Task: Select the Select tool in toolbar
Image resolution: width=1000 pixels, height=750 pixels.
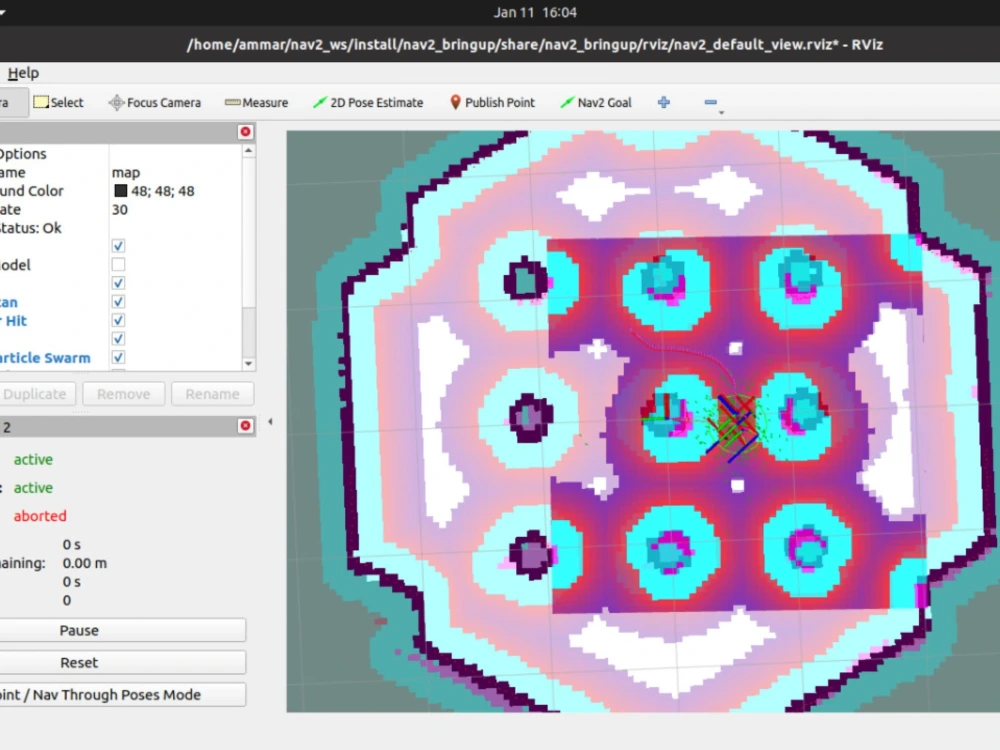Action: [58, 102]
